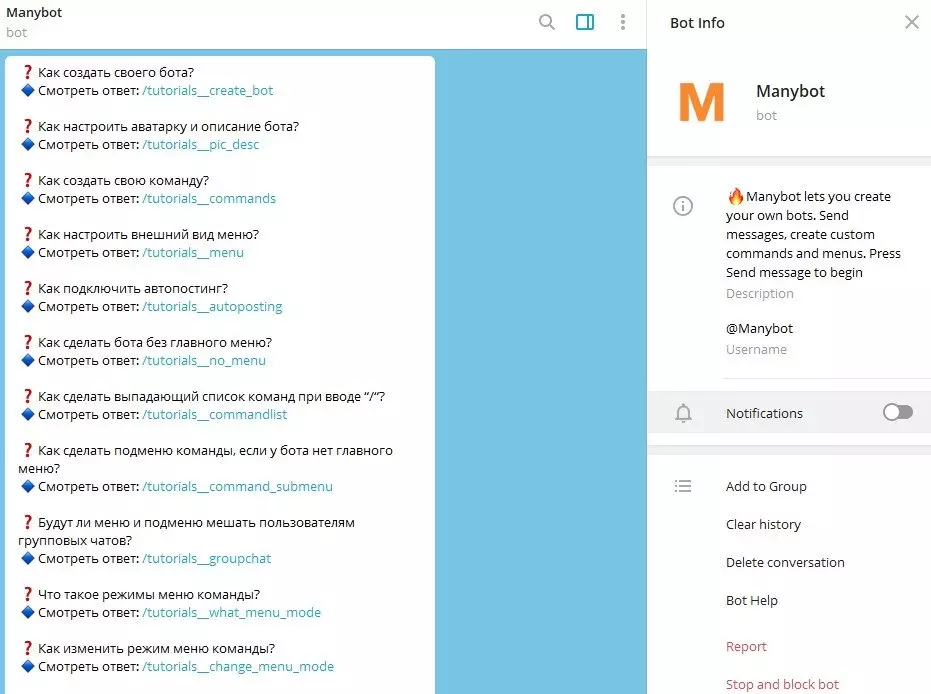
Task: Open the /tutorials__groupchat command link
Action: [207, 558]
